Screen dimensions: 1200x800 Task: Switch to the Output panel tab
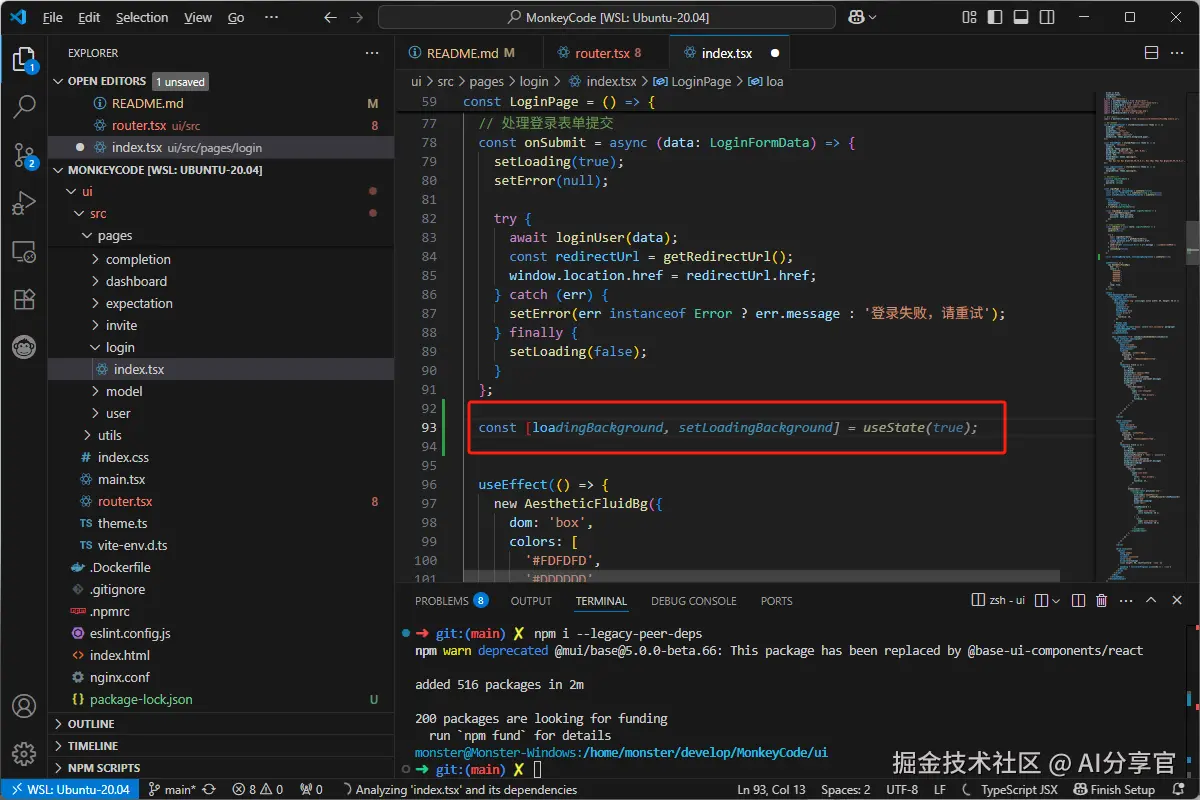coord(531,601)
